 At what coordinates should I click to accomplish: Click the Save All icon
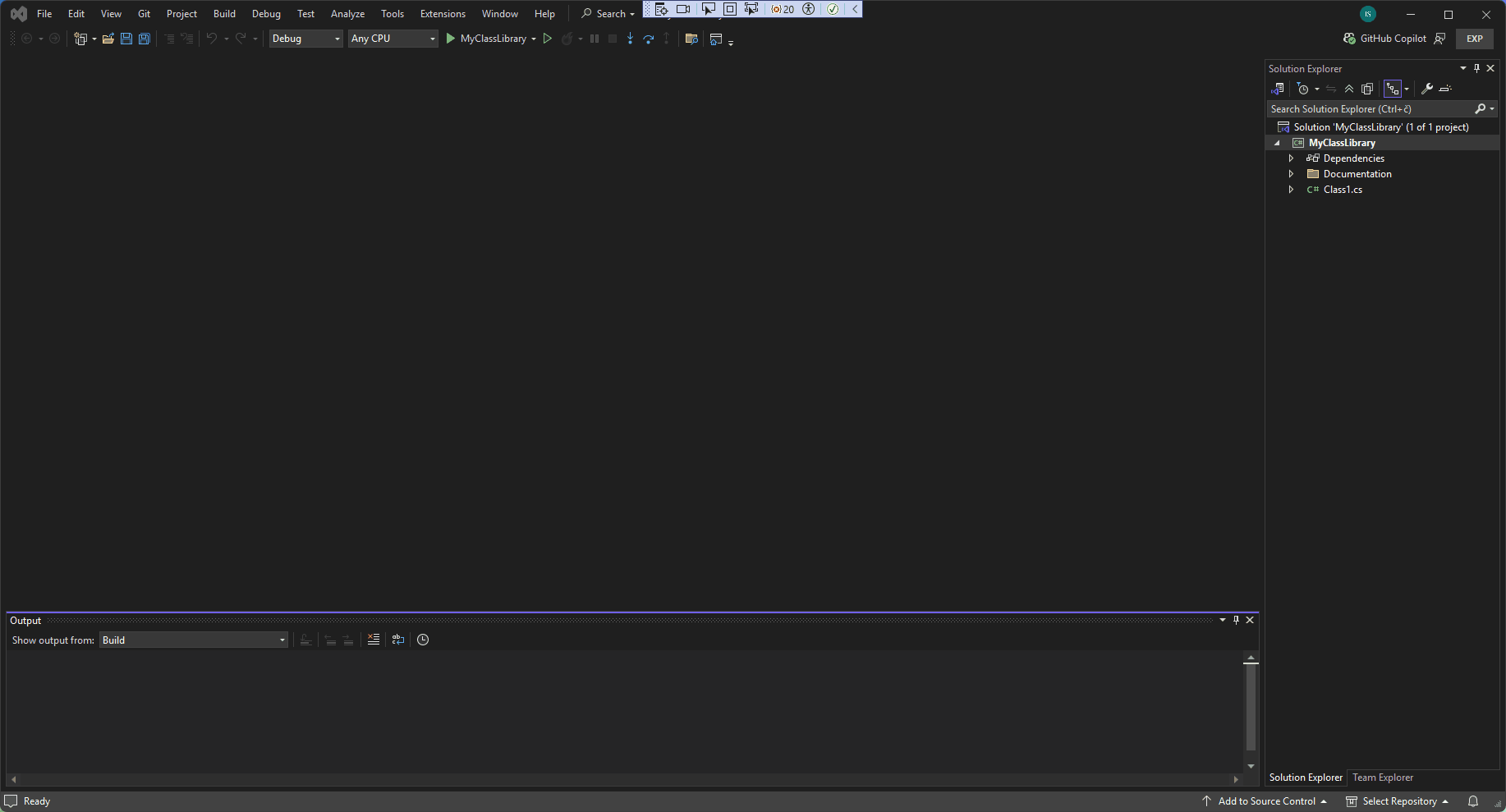[x=145, y=39]
